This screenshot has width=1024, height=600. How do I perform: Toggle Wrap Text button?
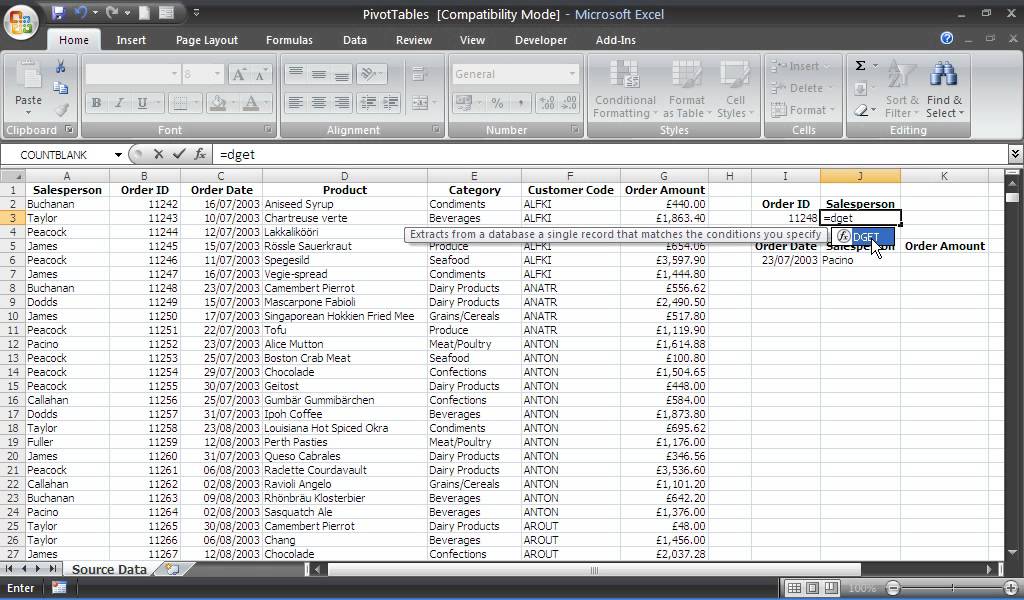[x=419, y=74]
